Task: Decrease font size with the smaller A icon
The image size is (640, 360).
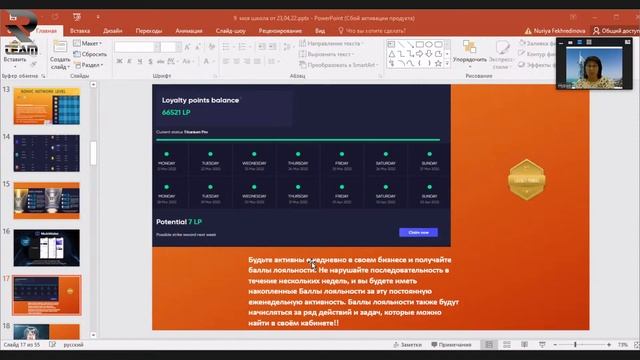Action: click(x=198, y=47)
